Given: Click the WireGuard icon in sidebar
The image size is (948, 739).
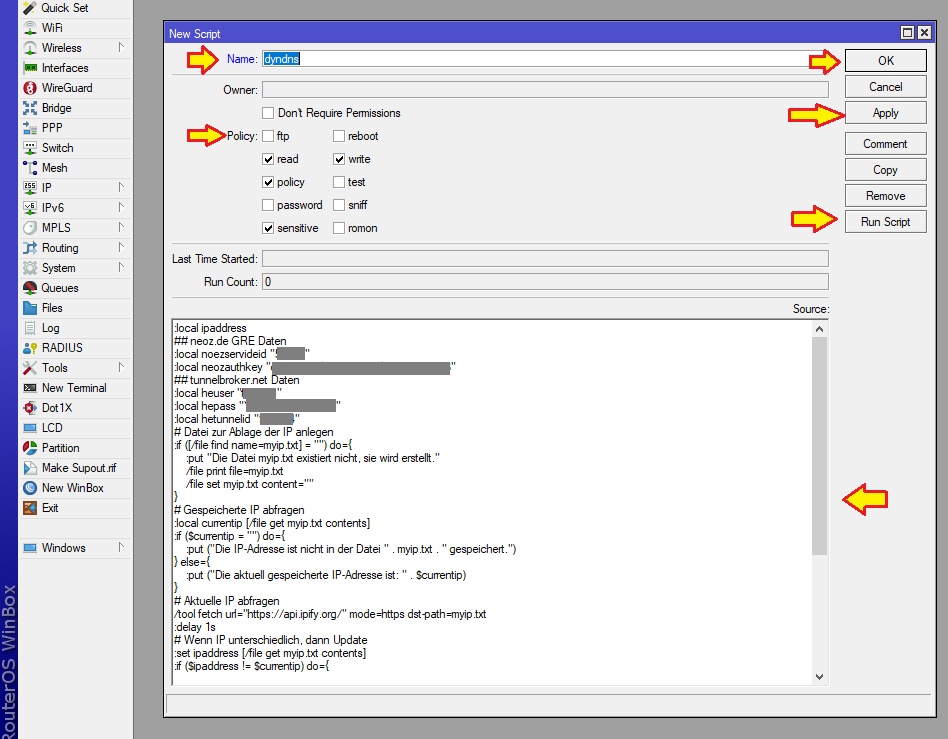Looking at the screenshot, I should (x=30, y=88).
